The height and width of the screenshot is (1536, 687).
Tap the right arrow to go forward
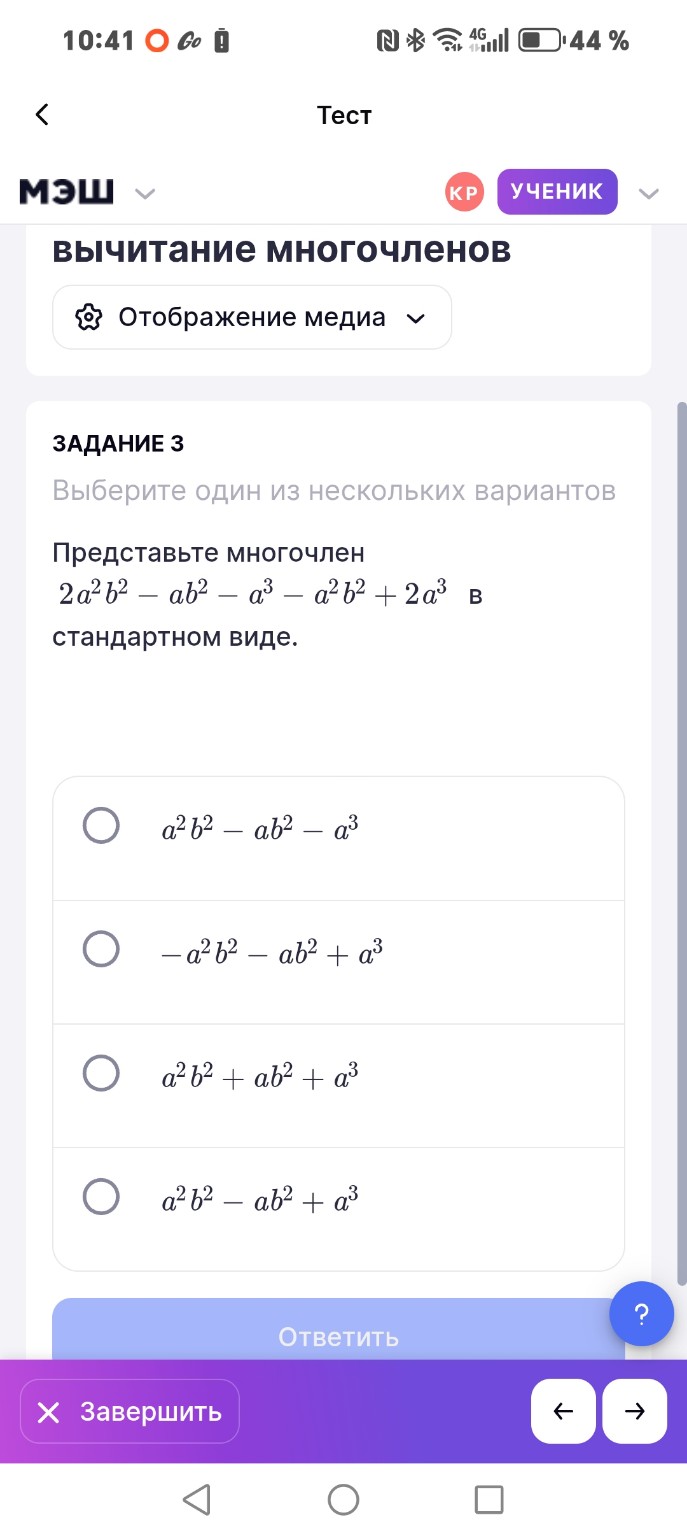636,1411
